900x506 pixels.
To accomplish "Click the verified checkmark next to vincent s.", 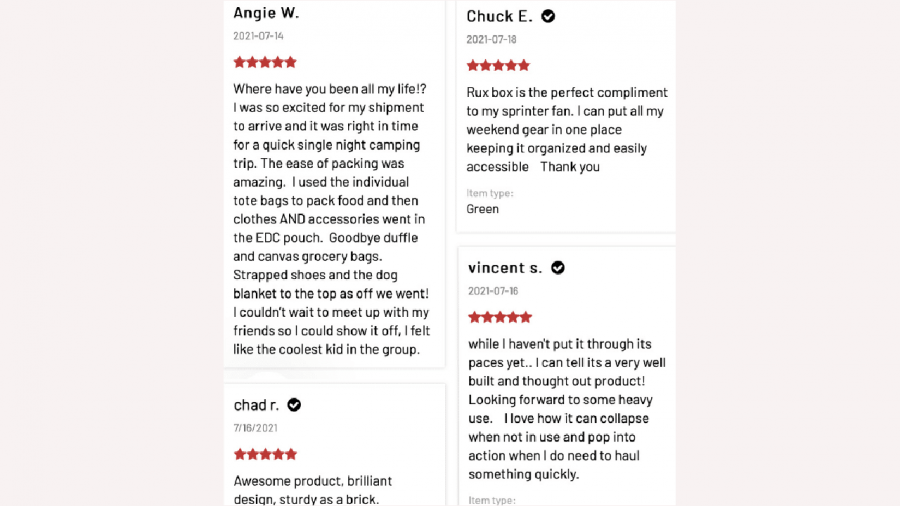I will point(558,267).
